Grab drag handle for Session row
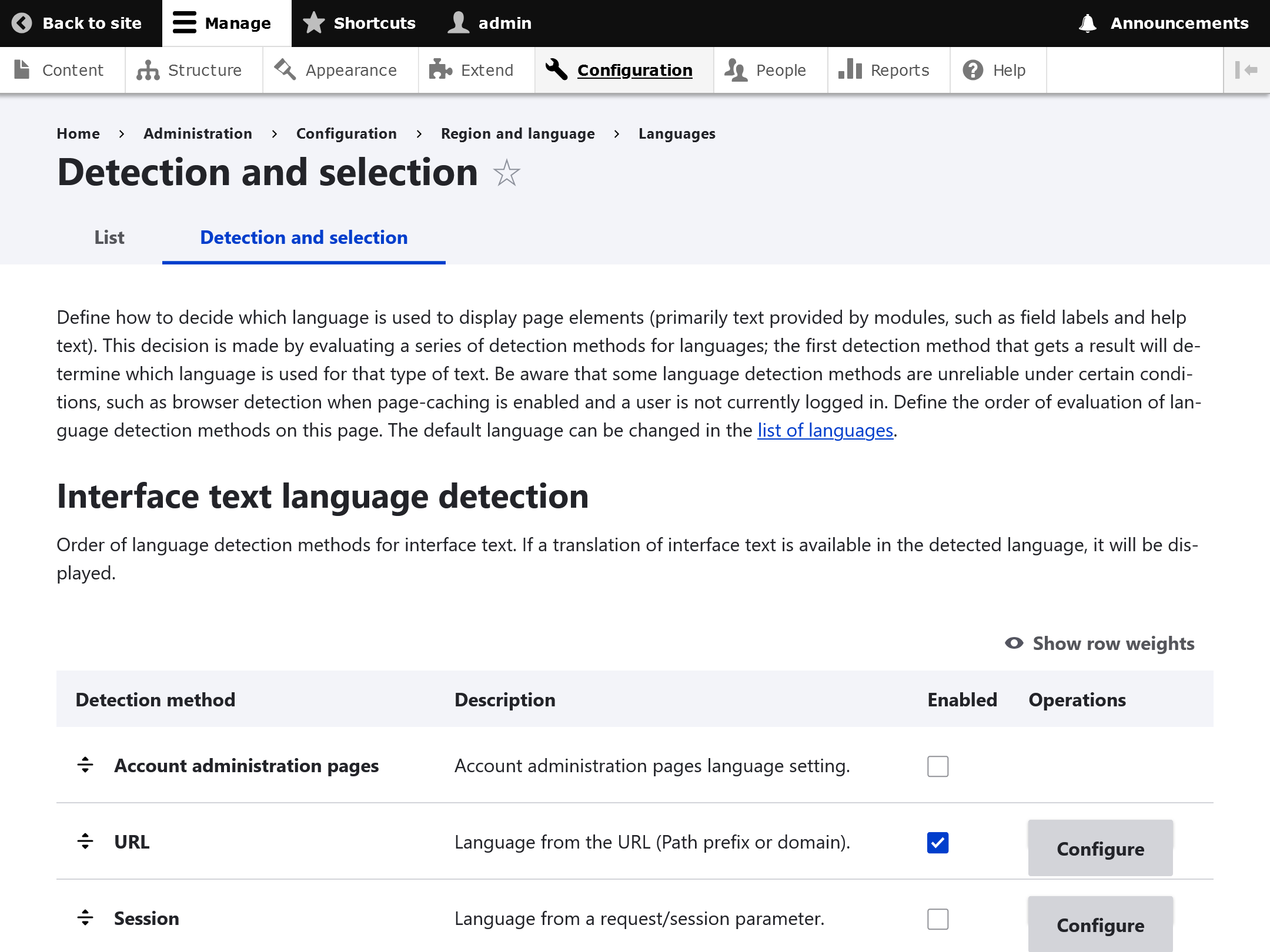 [85, 918]
